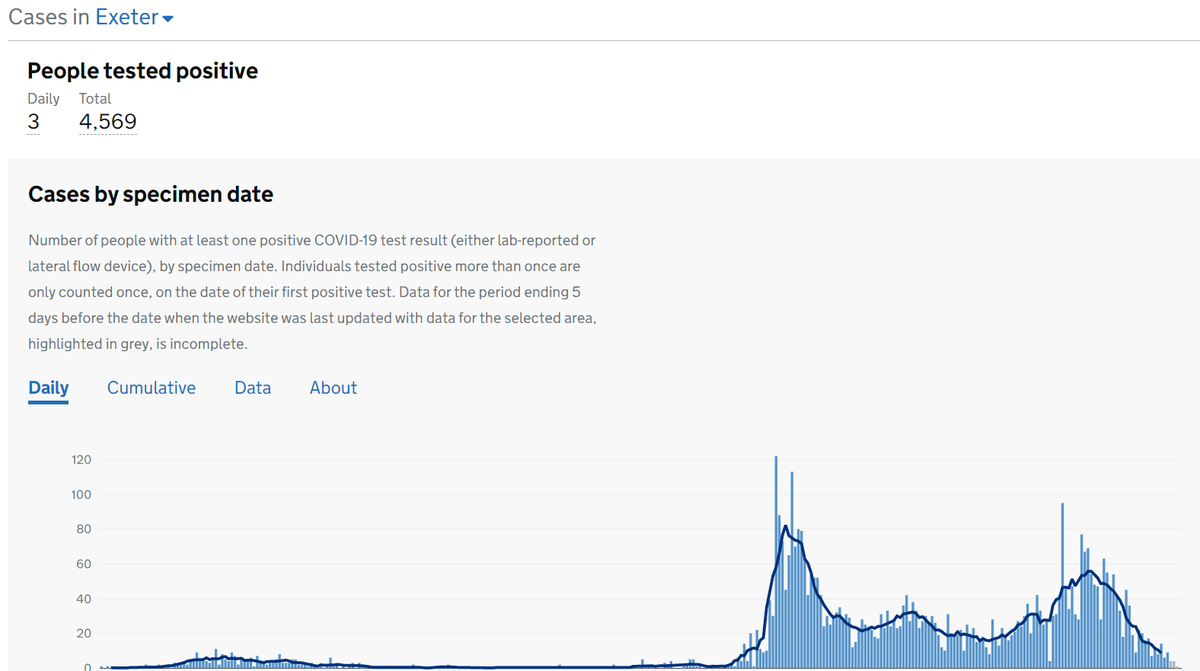Click the 60 y-axis label
Screen dimensions: 1200x671
(84, 564)
